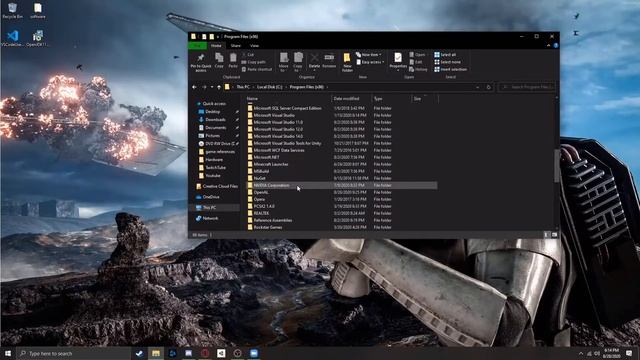Switch to large icons view button
The width and height of the screenshot is (640, 360).
[x=554, y=235]
